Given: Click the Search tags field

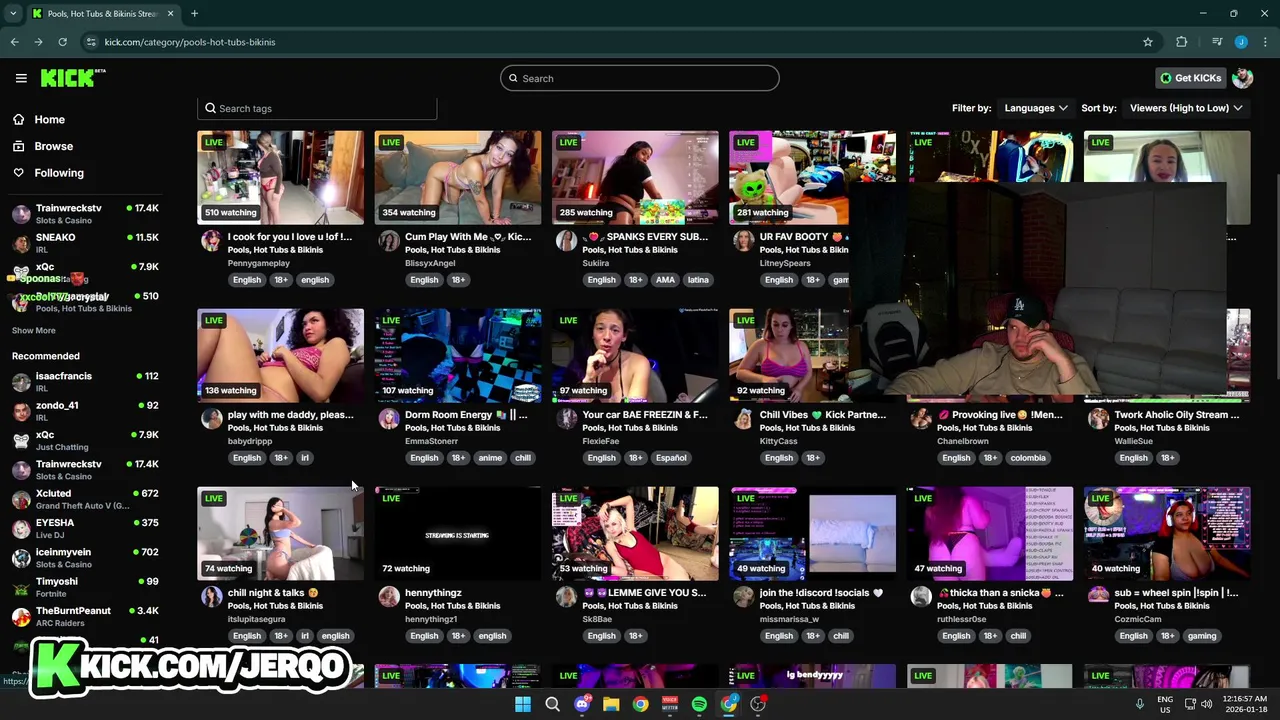Looking at the screenshot, I should click(x=318, y=108).
